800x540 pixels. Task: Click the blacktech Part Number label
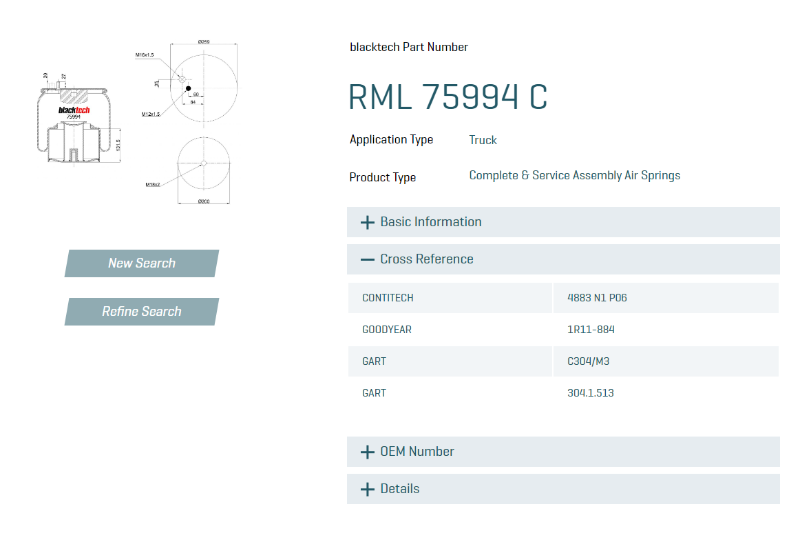[x=409, y=47]
